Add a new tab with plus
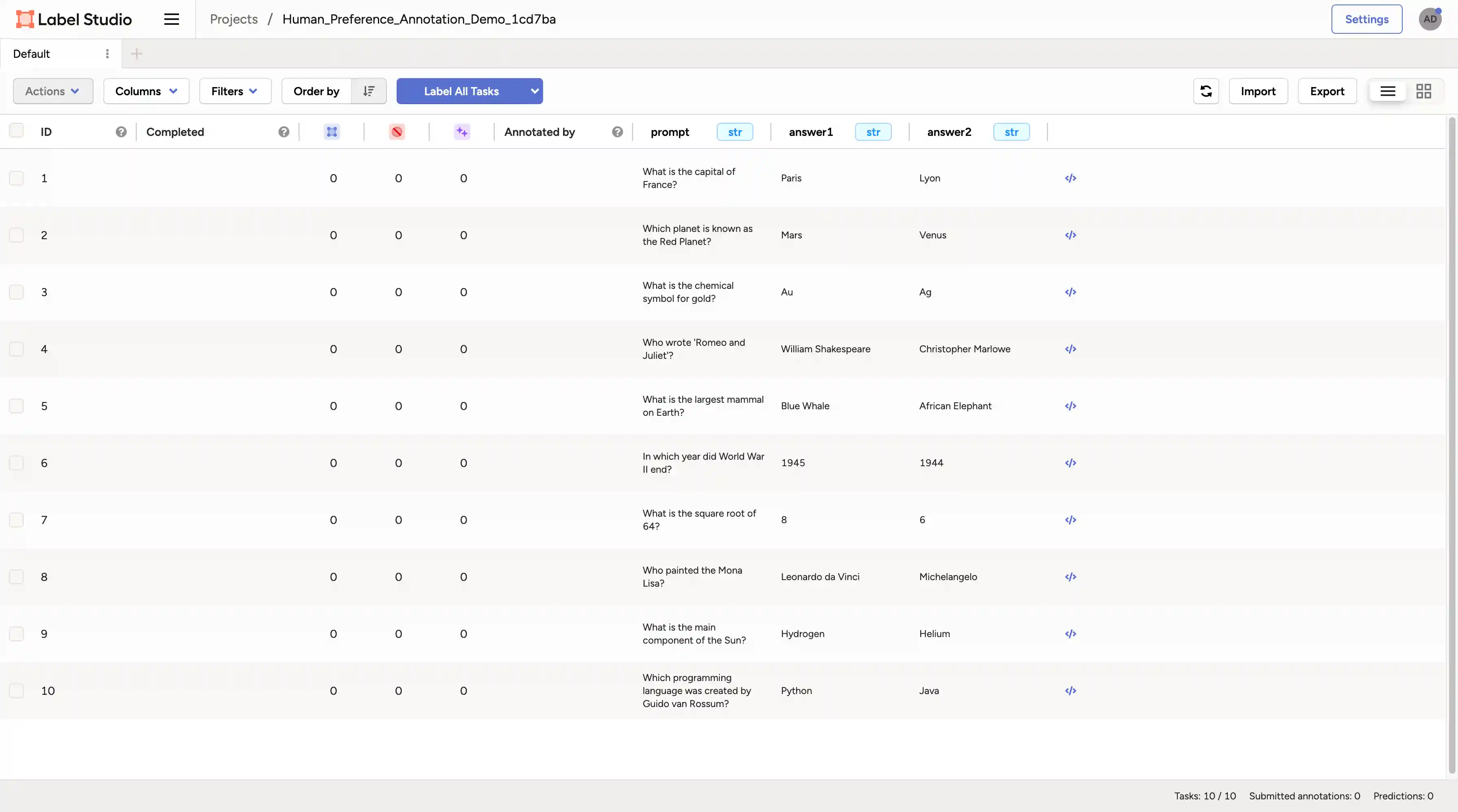The height and width of the screenshot is (812, 1458). point(136,54)
